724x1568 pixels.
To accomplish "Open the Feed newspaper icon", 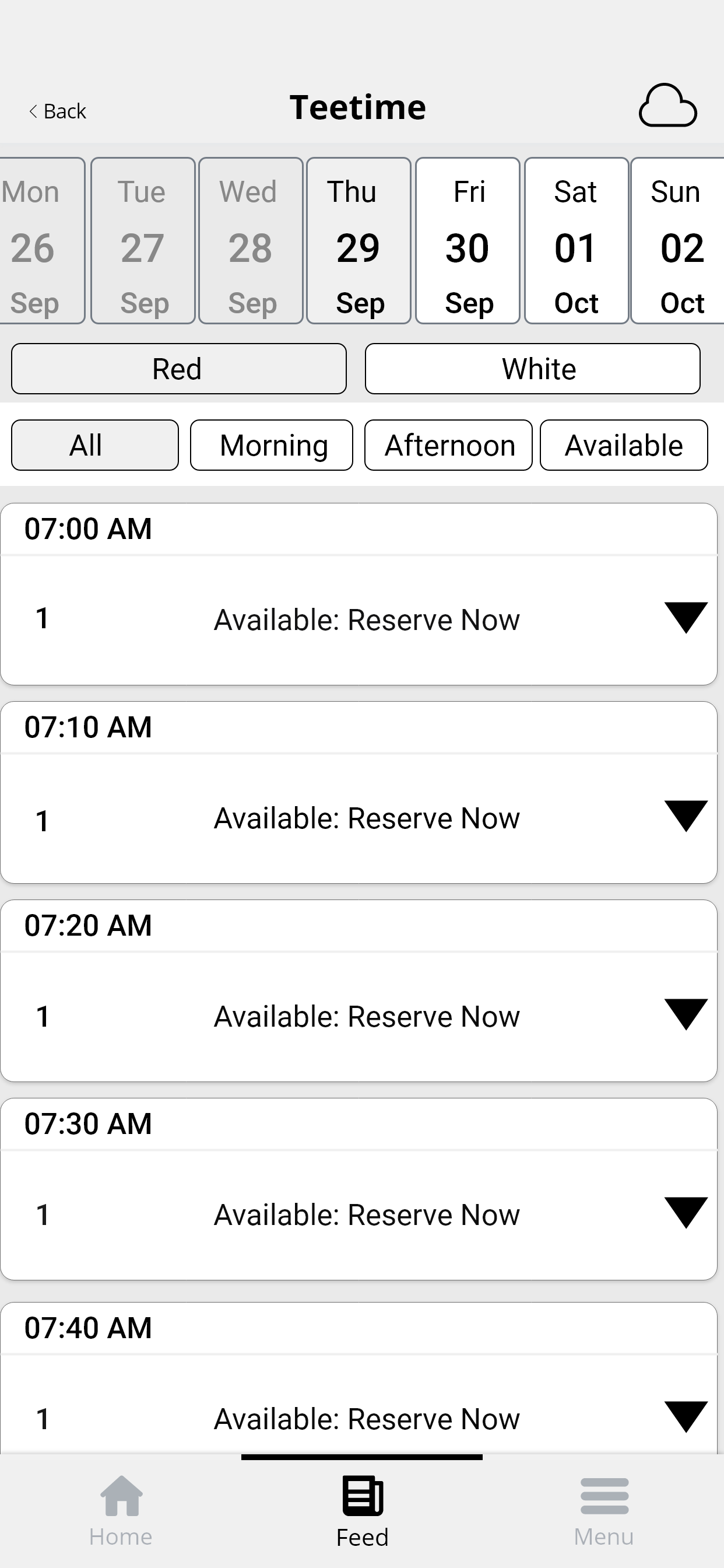I will coord(363,1496).
